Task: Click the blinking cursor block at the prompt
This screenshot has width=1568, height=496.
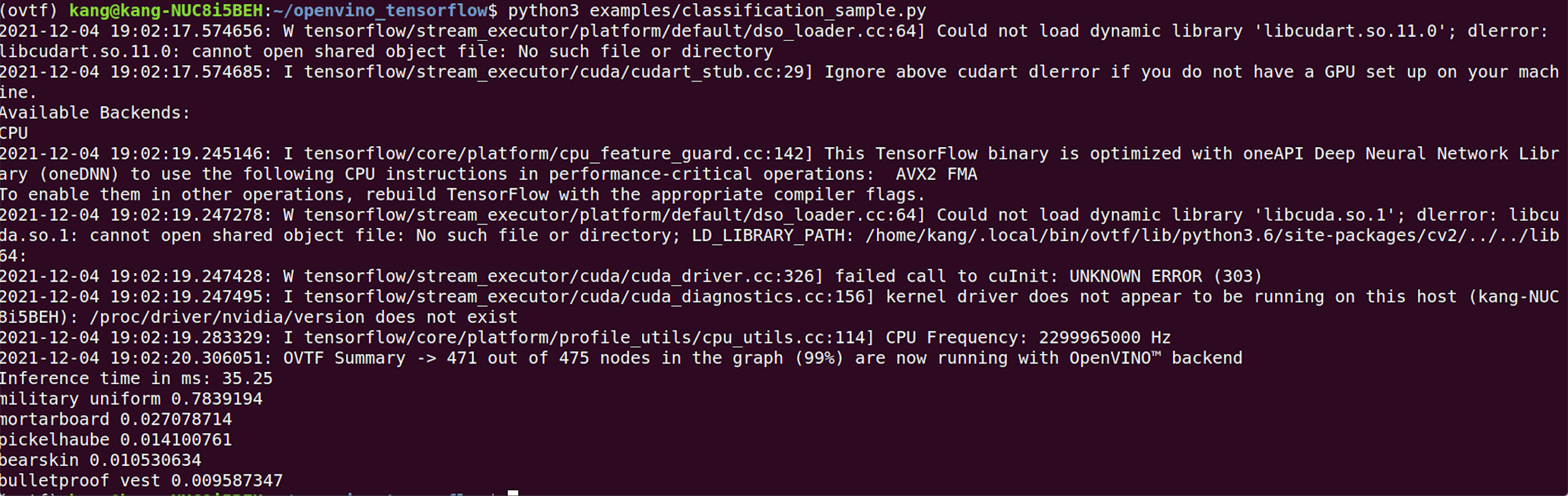Action: [x=513, y=492]
